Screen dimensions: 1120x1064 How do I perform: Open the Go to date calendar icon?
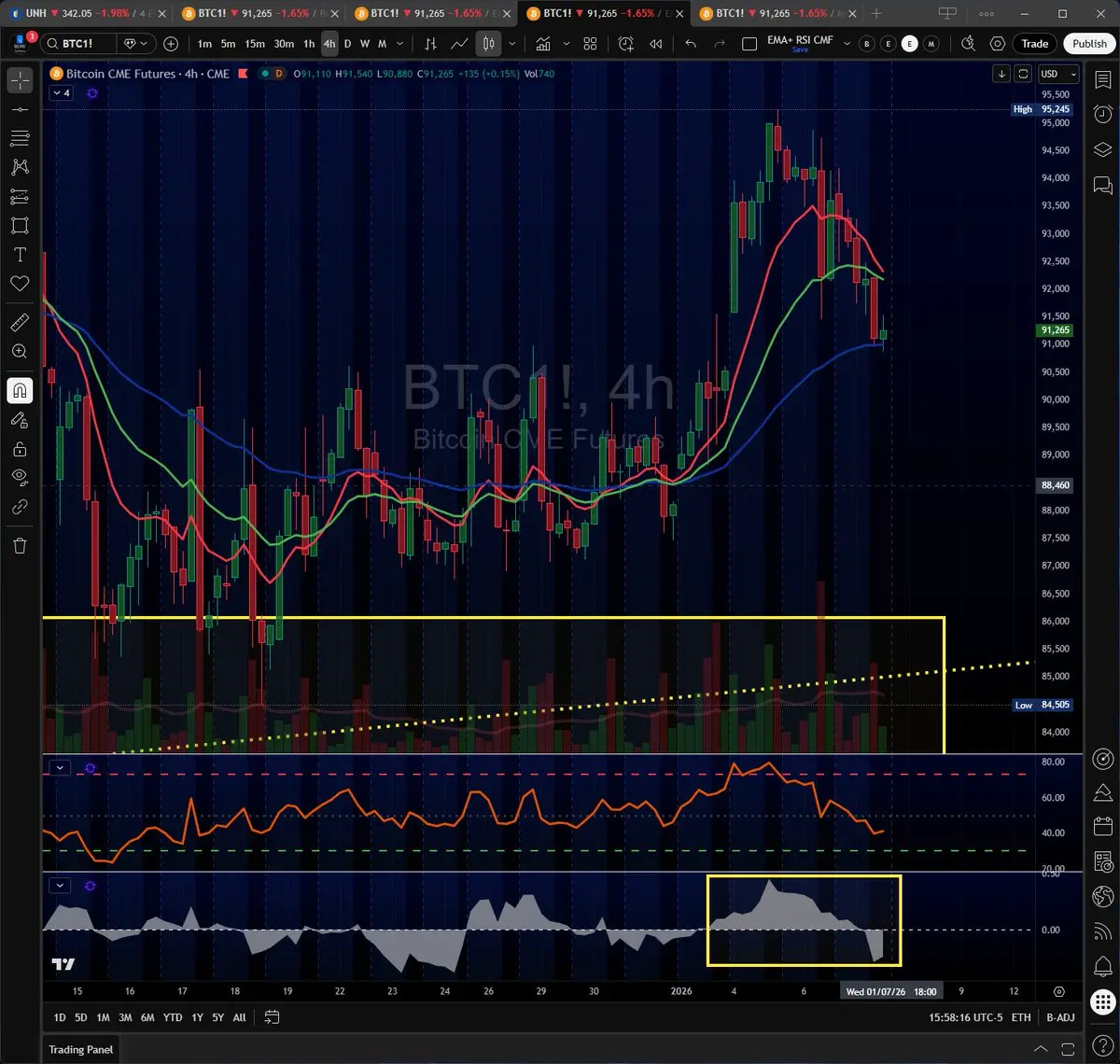click(x=272, y=1017)
